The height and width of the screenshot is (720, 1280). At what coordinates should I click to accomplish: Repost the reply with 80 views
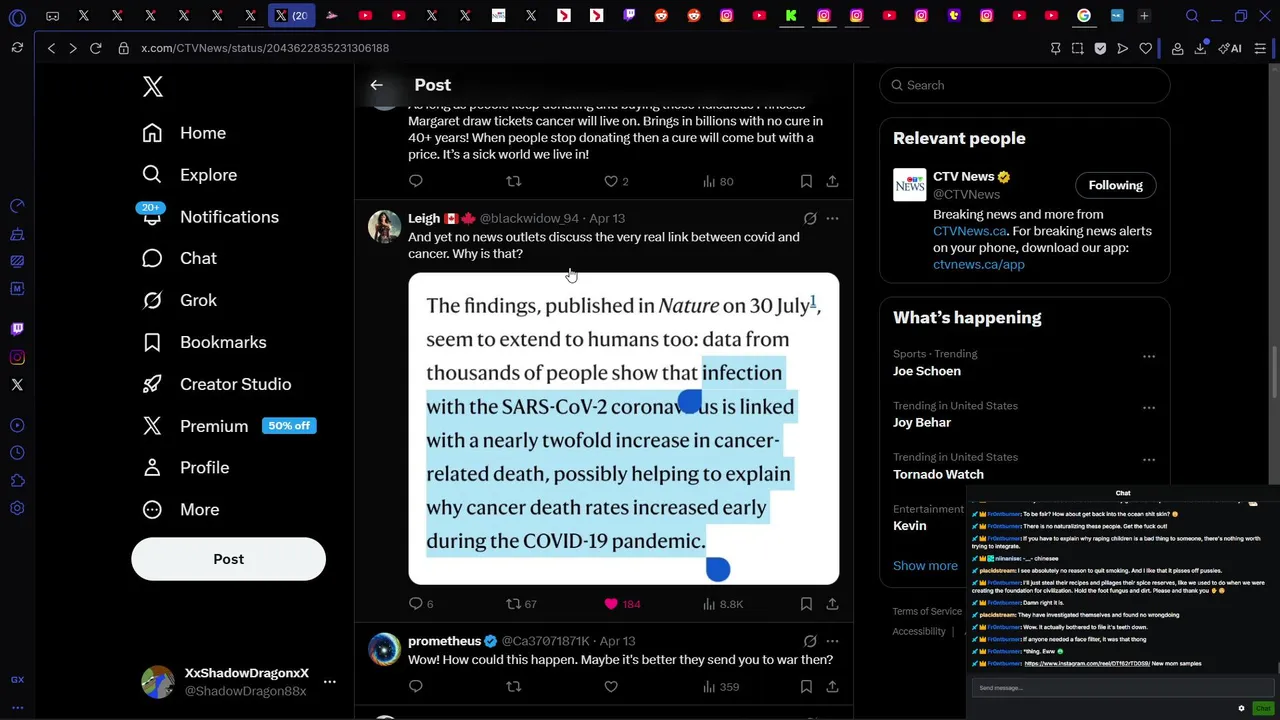pos(513,181)
